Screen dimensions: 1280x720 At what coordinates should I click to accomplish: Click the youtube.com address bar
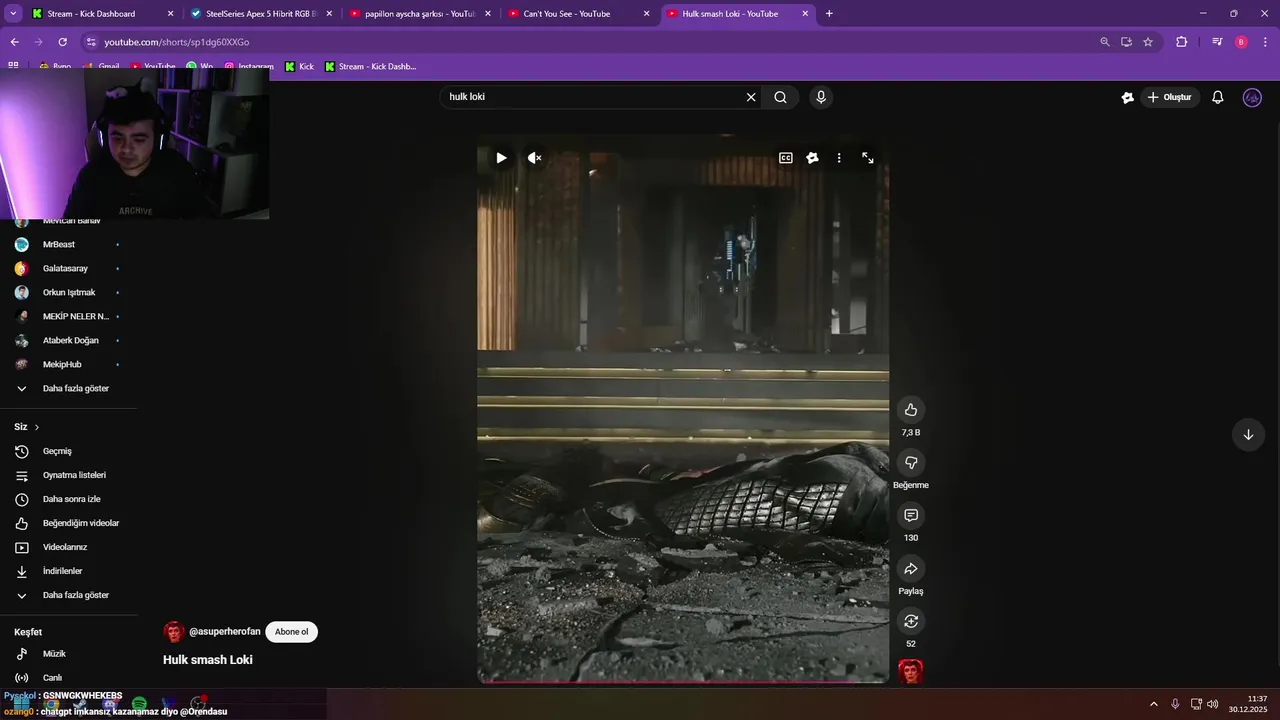coord(590,42)
